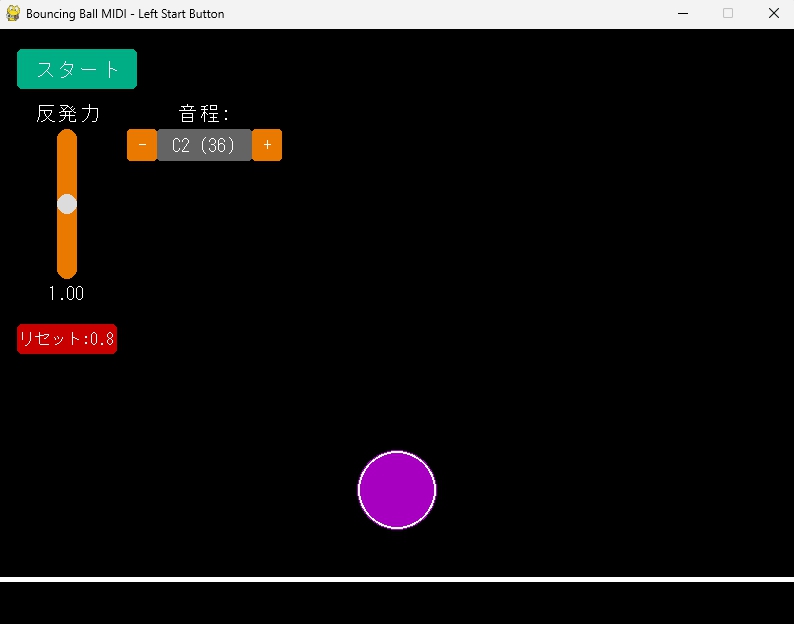Close the Bouncing Ball MIDI window

773,14
